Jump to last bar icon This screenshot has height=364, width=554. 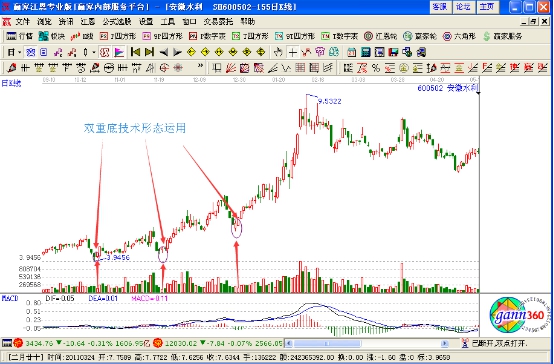(149, 53)
